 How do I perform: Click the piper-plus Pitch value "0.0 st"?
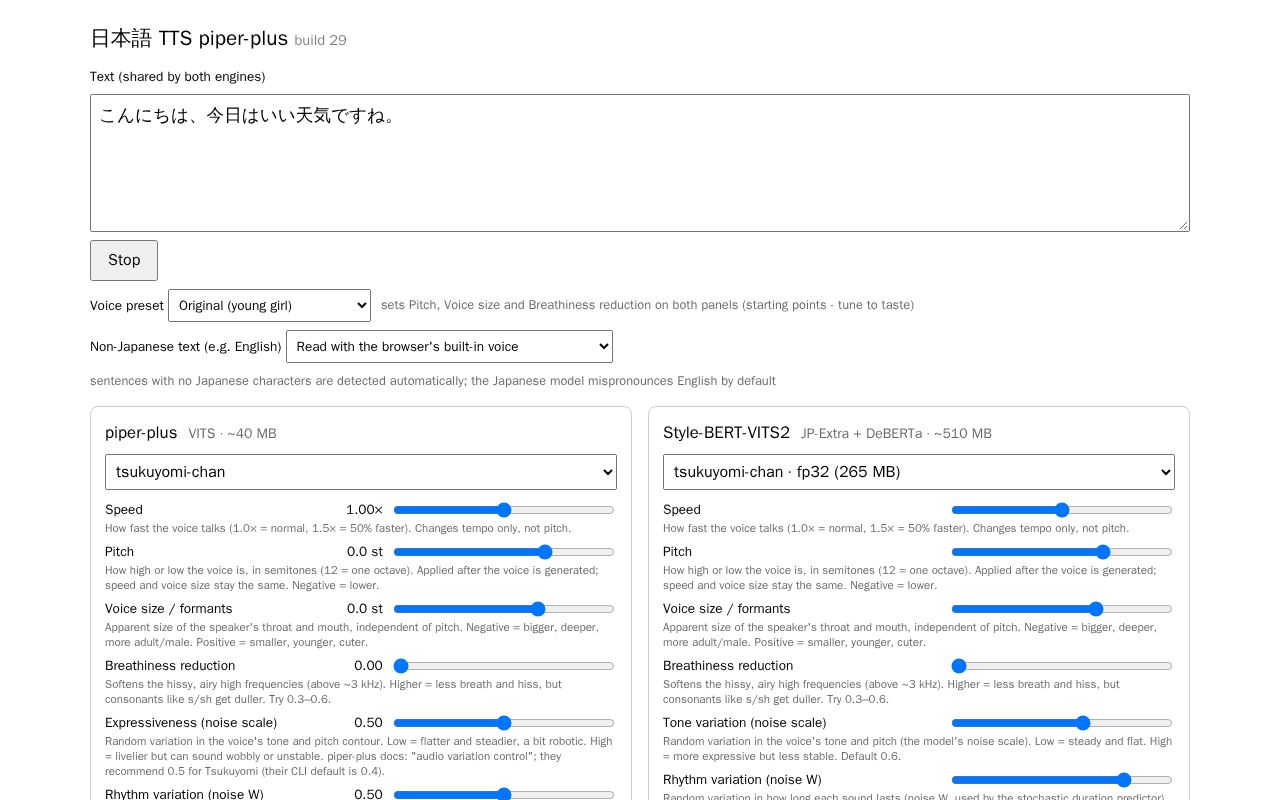point(365,552)
